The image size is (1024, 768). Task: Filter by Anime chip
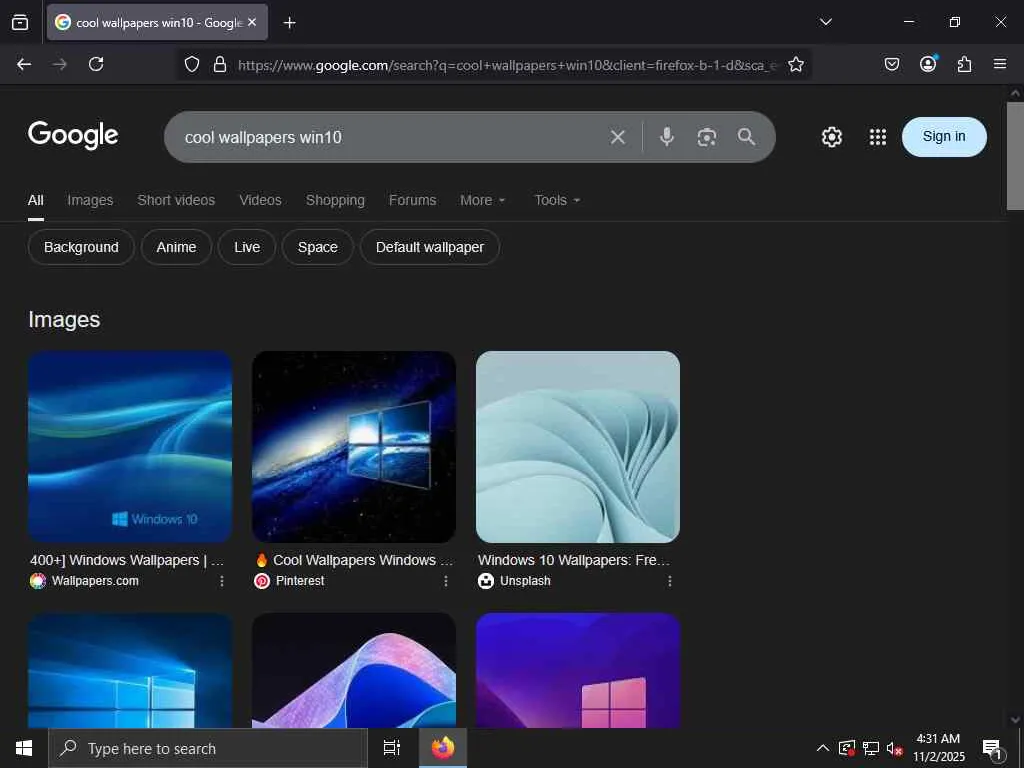[176, 248]
